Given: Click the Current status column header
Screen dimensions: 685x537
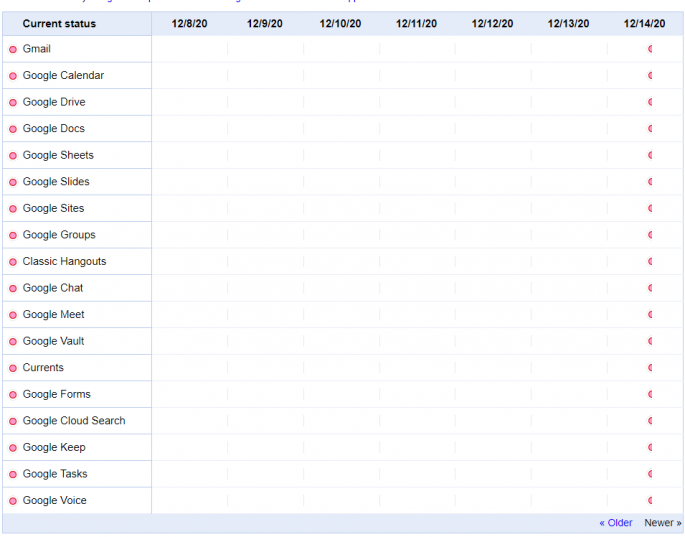Looking at the screenshot, I should (x=59, y=23).
